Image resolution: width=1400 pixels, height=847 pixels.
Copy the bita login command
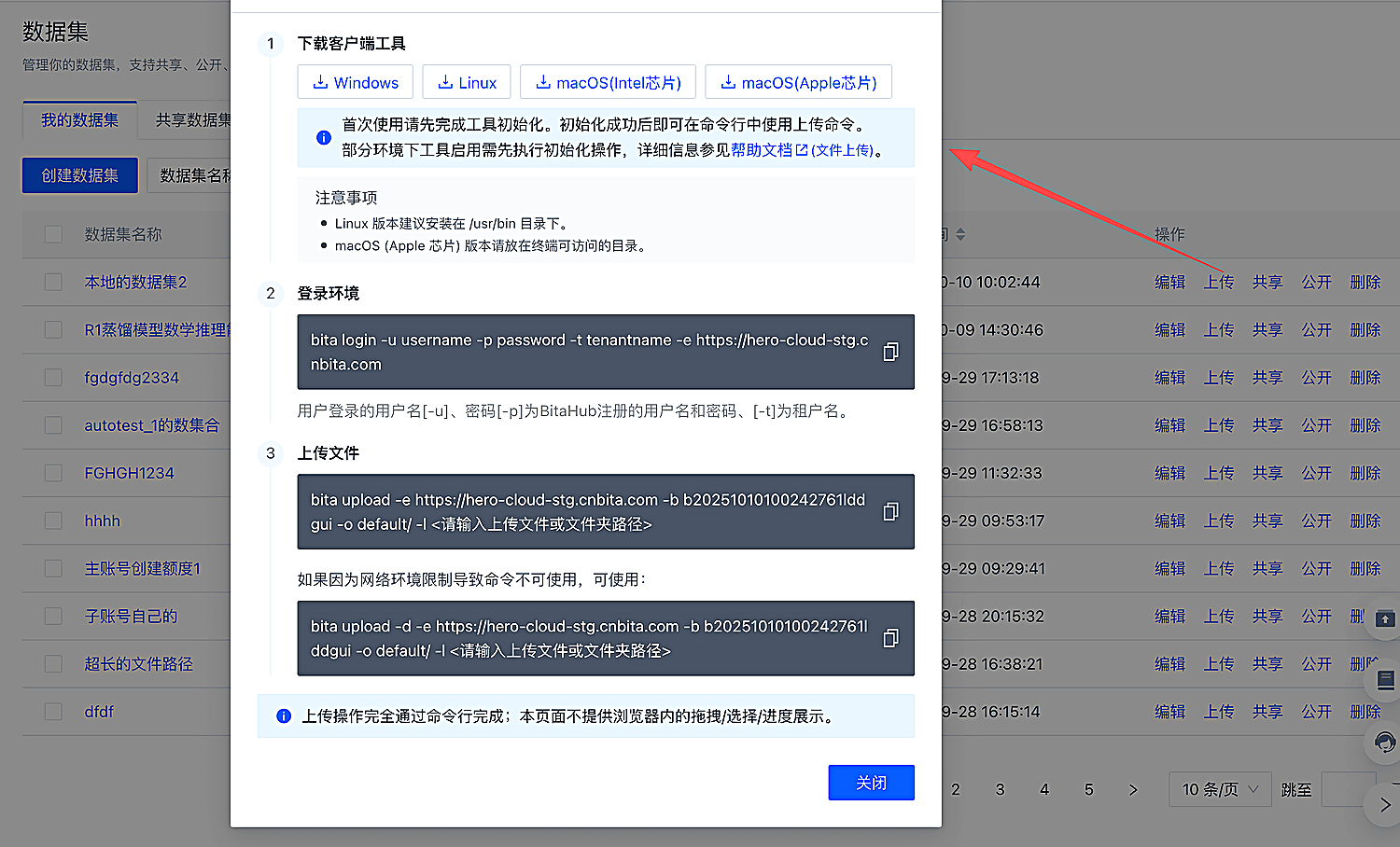(890, 352)
